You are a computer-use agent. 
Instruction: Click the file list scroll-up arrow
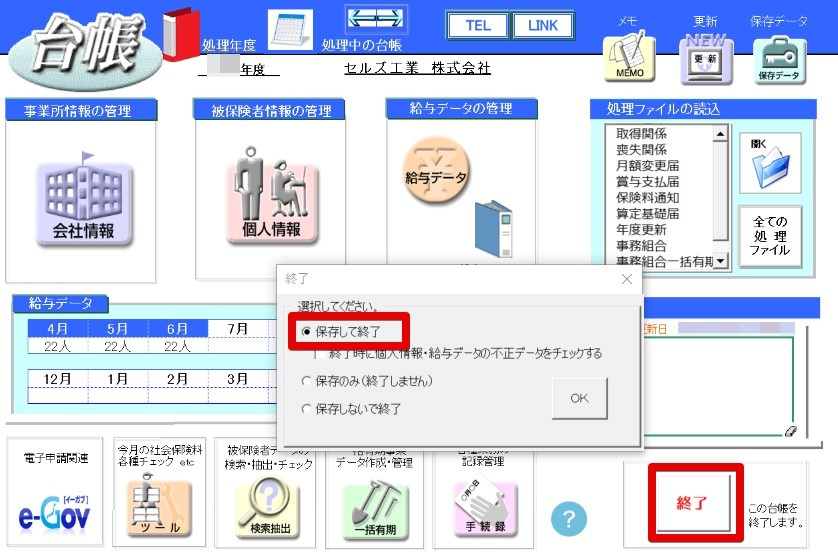(721, 133)
